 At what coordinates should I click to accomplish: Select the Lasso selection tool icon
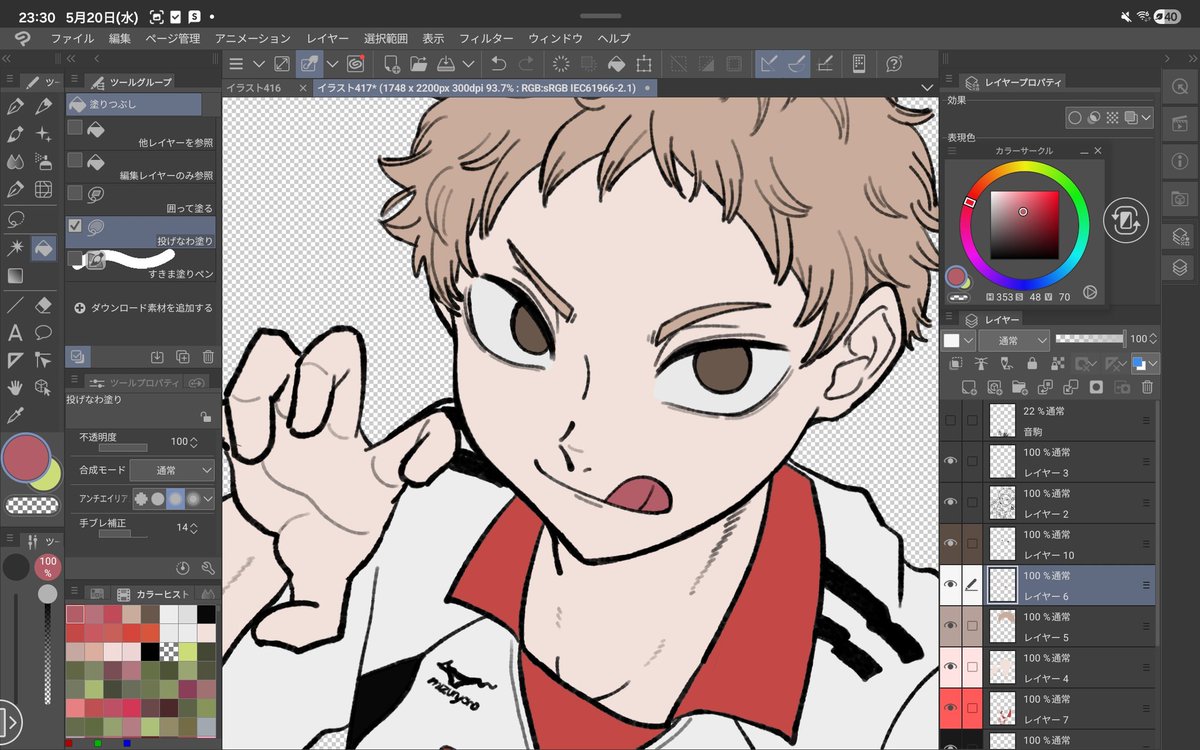click(15, 218)
